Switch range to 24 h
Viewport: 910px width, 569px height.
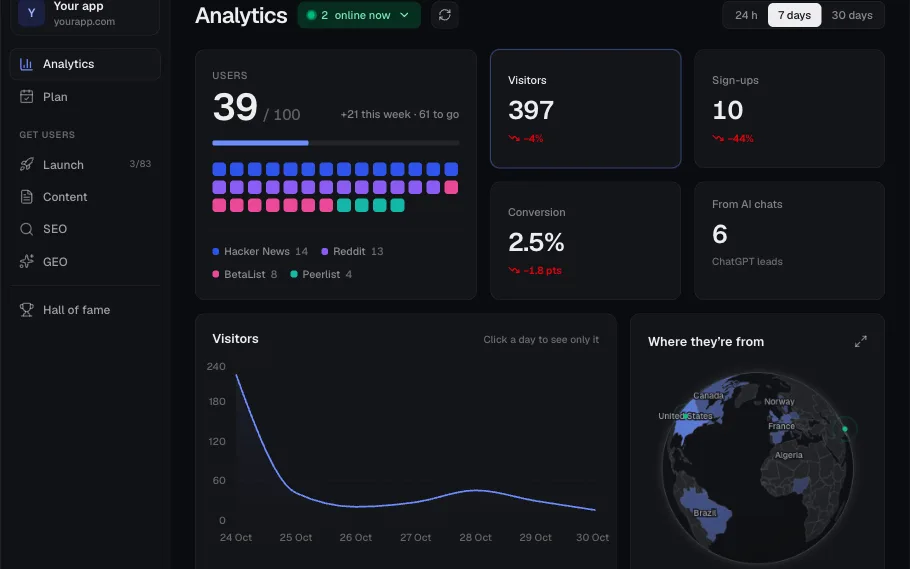[746, 15]
